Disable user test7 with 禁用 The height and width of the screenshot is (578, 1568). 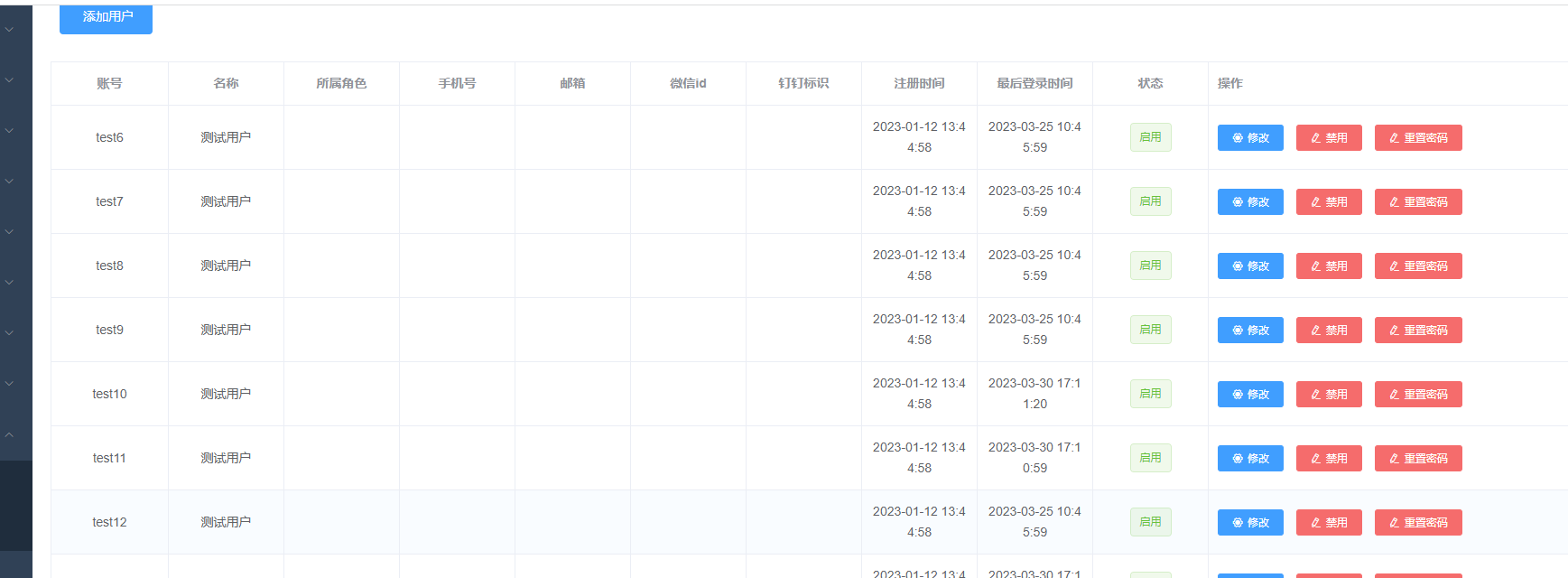[1329, 202]
